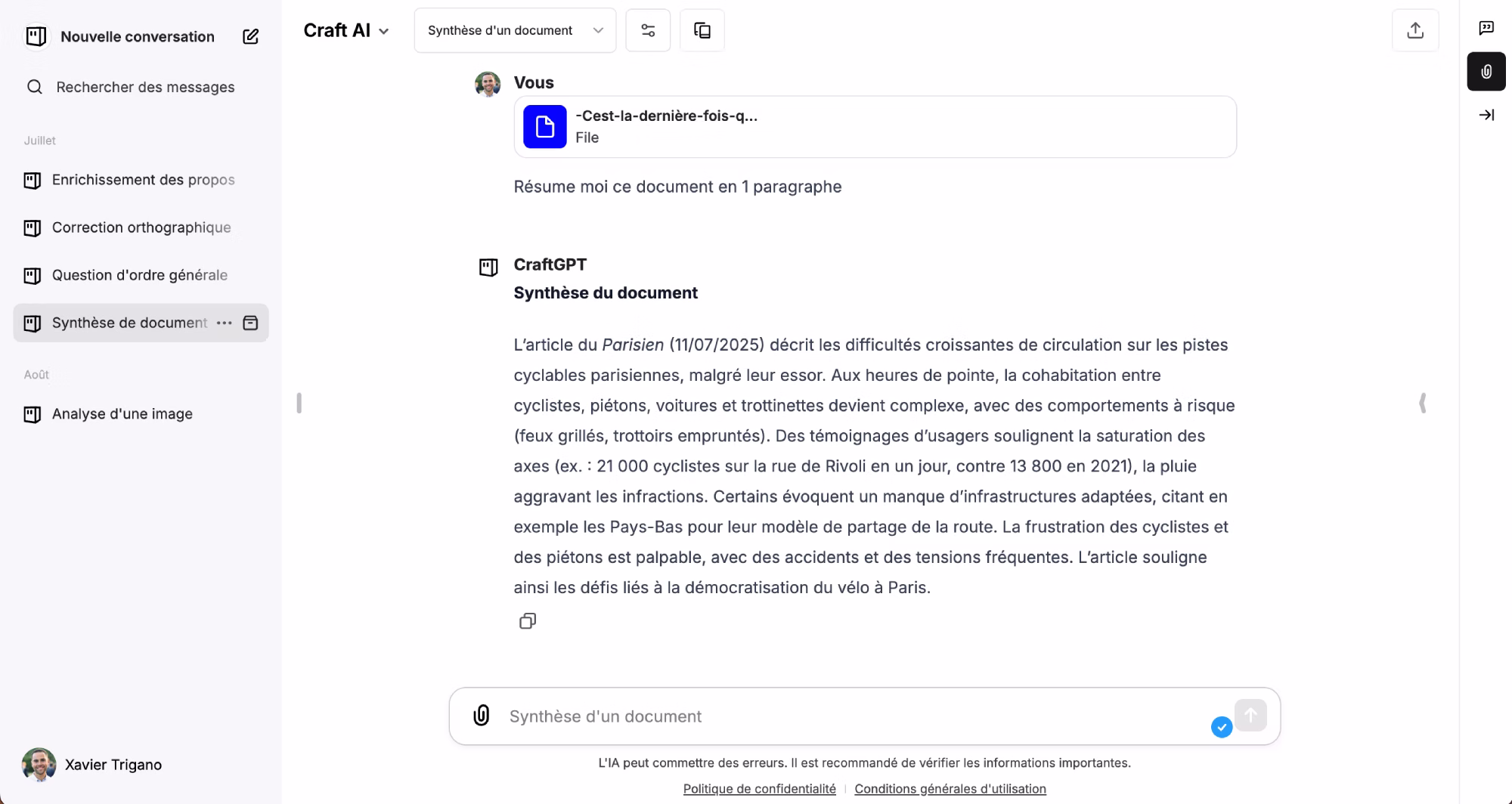Open the Synthèse d'un document assistant dropdown
Image resolution: width=1512 pixels, height=804 pixels.
pyautogui.click(x=515, y=30)
